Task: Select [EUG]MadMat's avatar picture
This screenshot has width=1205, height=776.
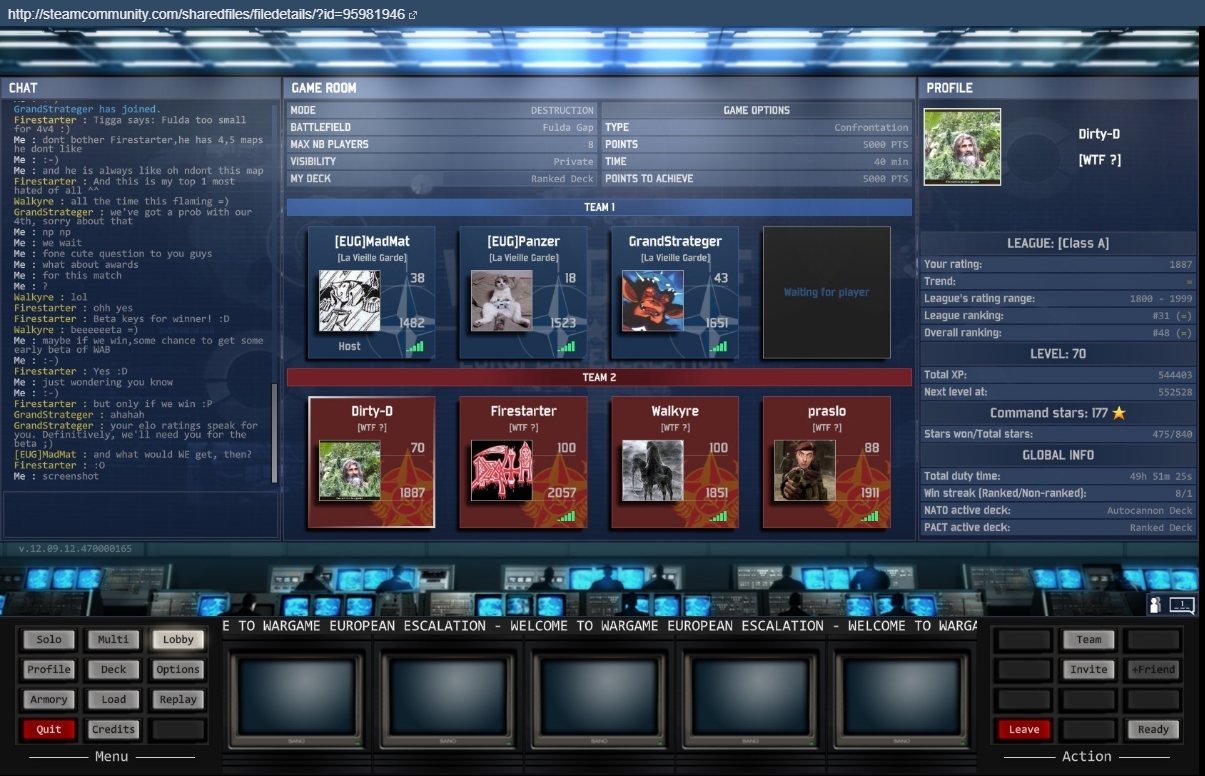Action: (x=349, y=301)
